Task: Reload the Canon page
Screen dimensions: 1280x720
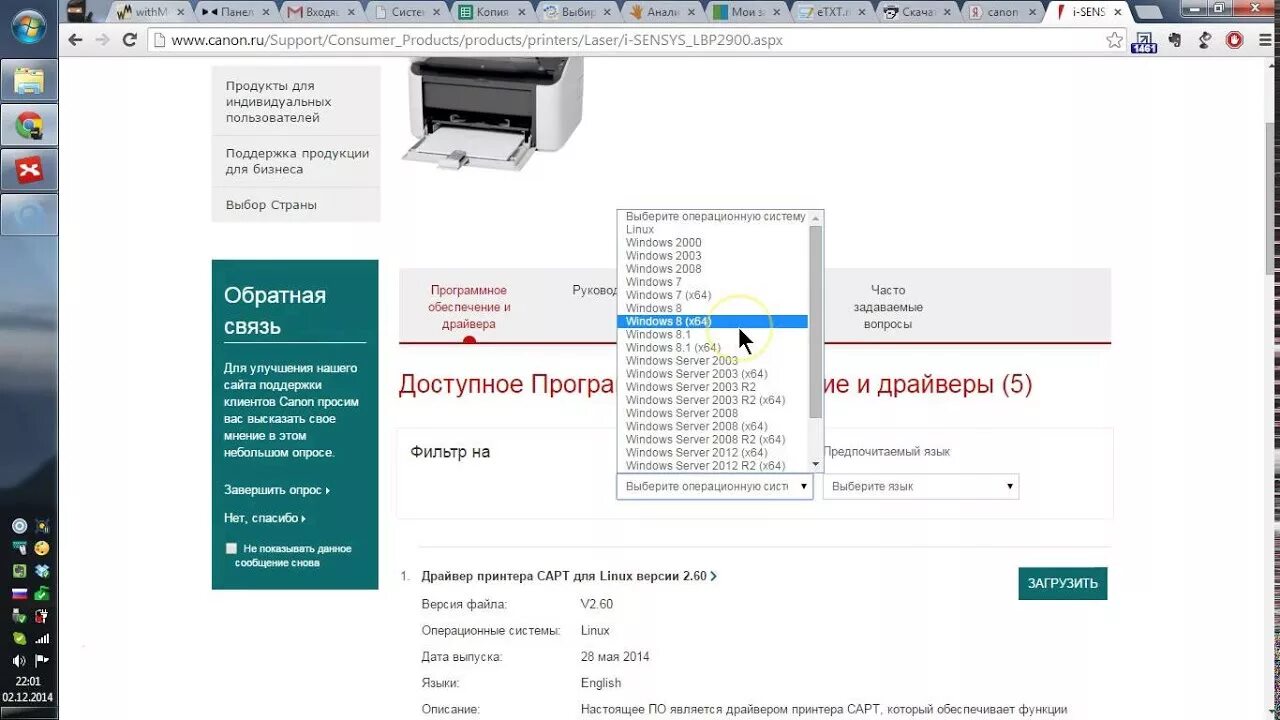Action: (x=130, y=40)
